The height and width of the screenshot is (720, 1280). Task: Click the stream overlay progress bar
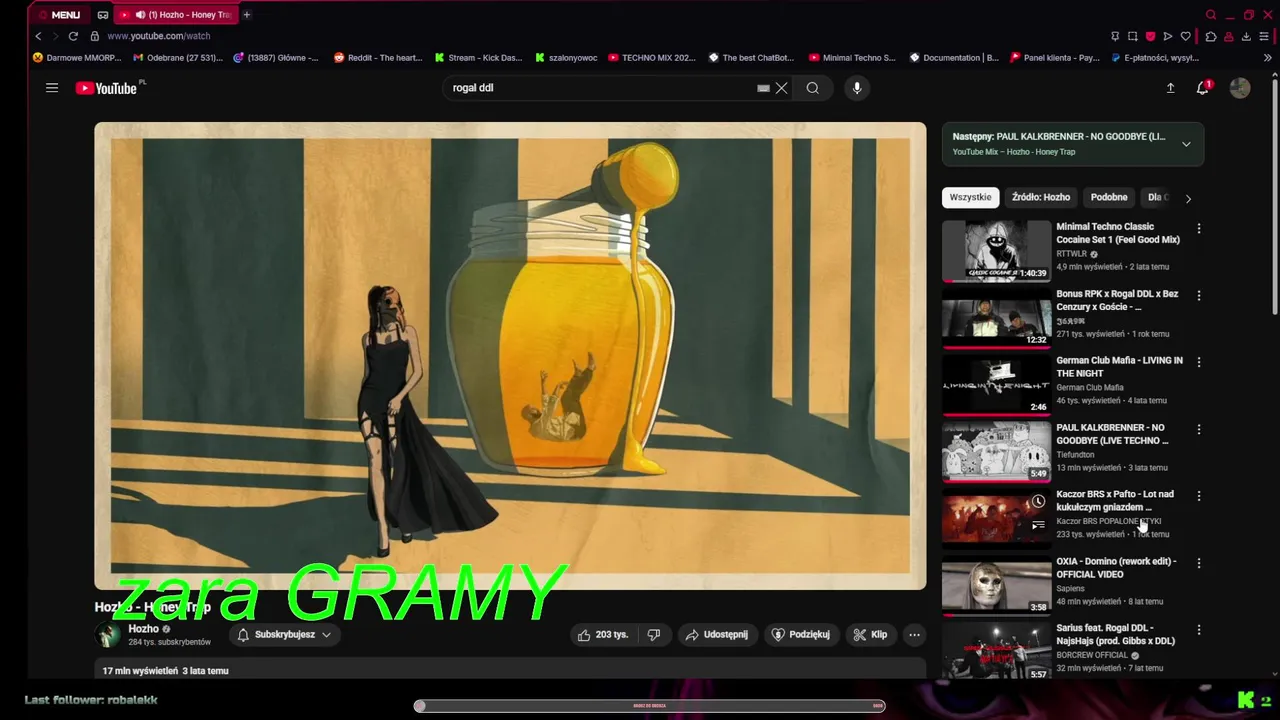pos(650,706)
